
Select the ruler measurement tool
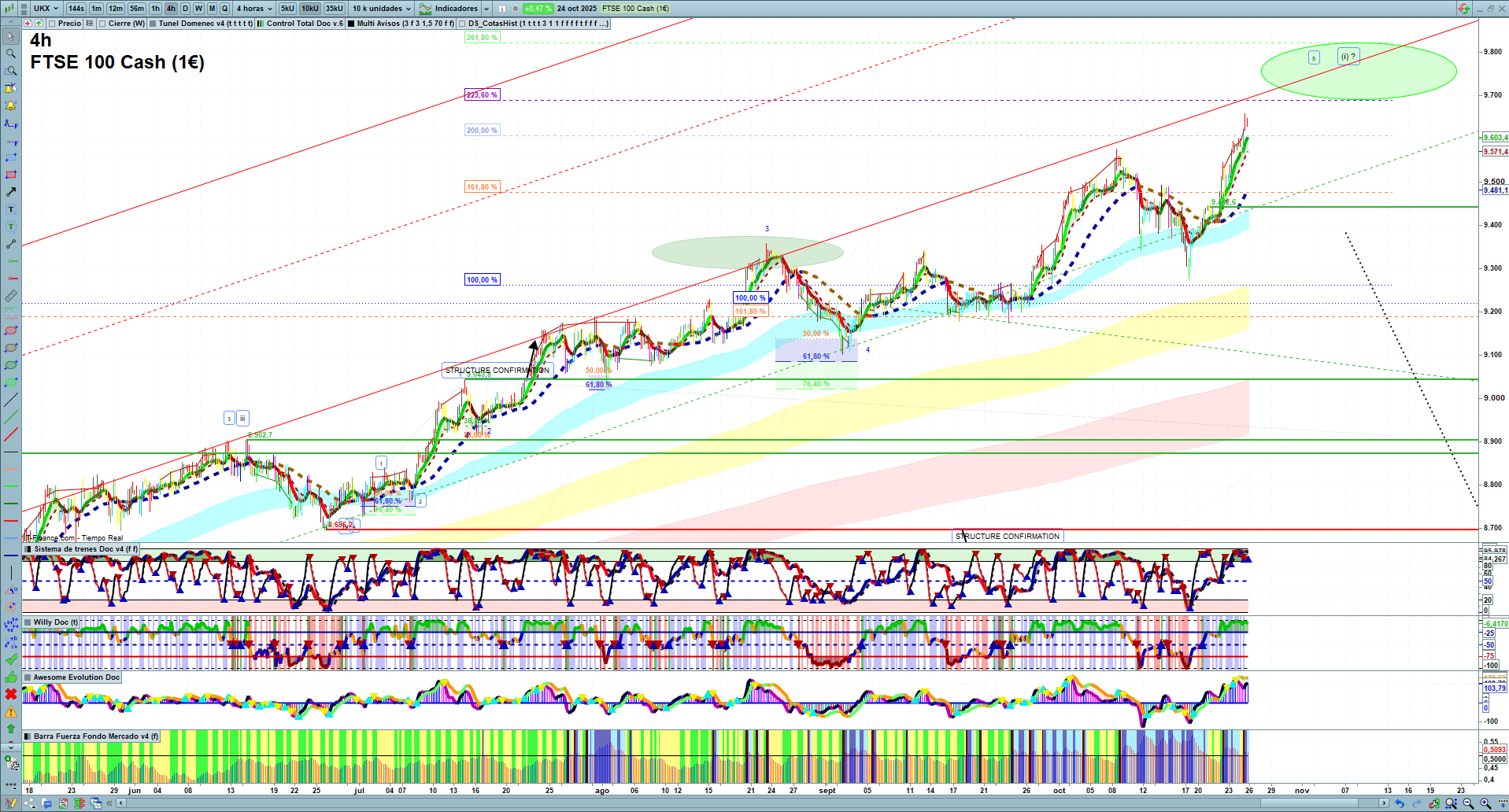(11, 296)
